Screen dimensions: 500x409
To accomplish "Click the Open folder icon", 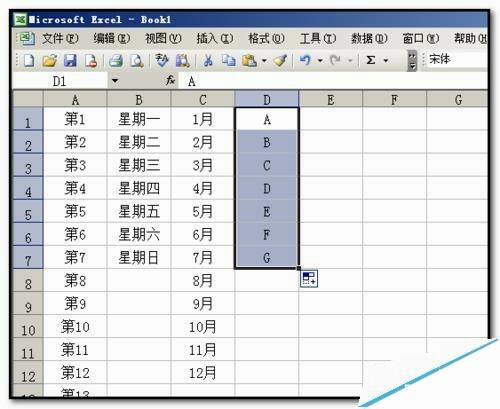I will (x=49, y=61).
